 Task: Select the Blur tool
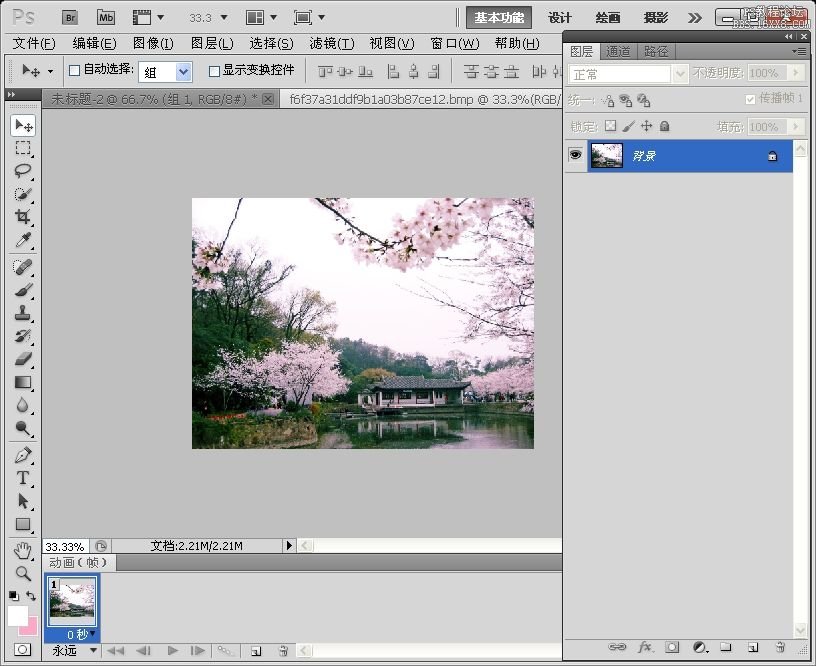(x=23, y=405)
